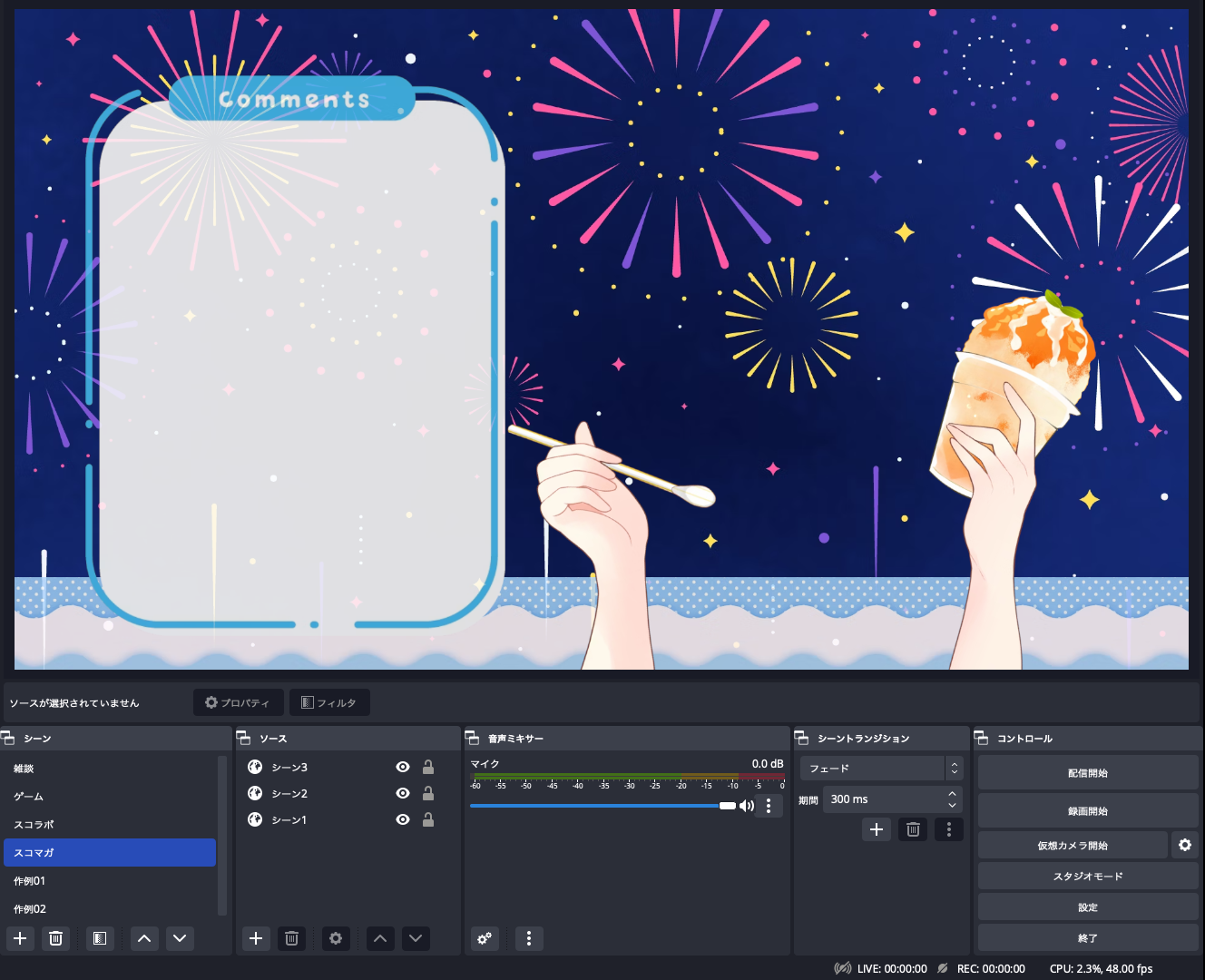Increase the 300 ms duration stepper
This screenshot has width=1205, height=980.
pyautogui.click(x=952, y=794)
